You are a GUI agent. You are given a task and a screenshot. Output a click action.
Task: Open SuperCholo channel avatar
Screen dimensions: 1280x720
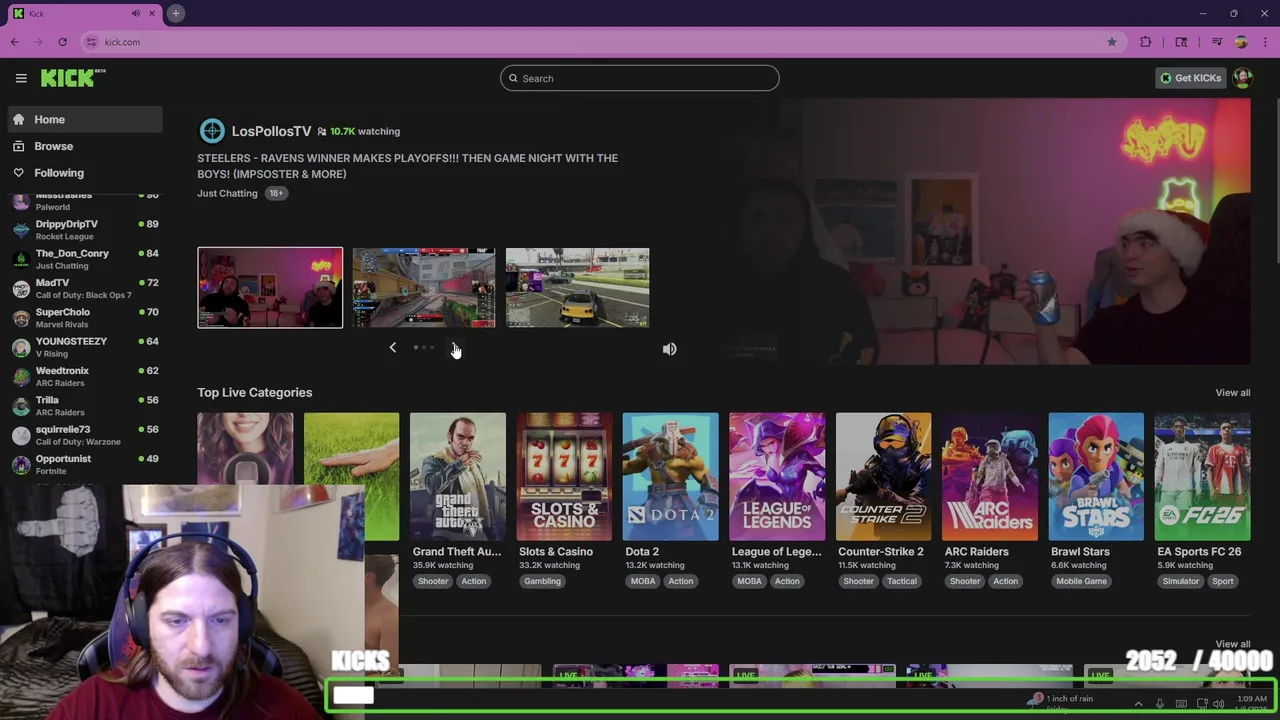[x=21, y=319]
